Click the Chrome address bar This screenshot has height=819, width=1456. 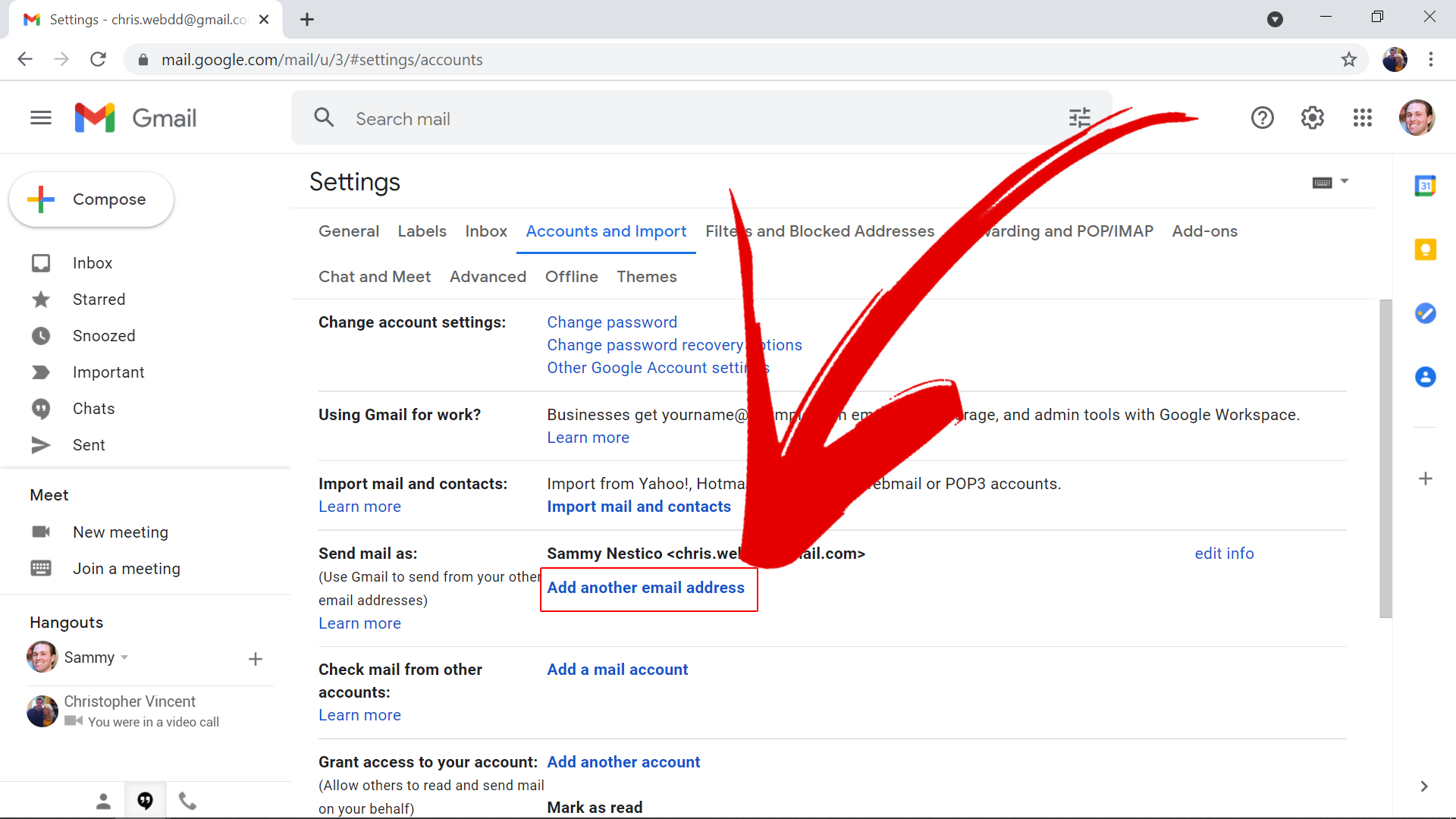(x=747, y=59)
